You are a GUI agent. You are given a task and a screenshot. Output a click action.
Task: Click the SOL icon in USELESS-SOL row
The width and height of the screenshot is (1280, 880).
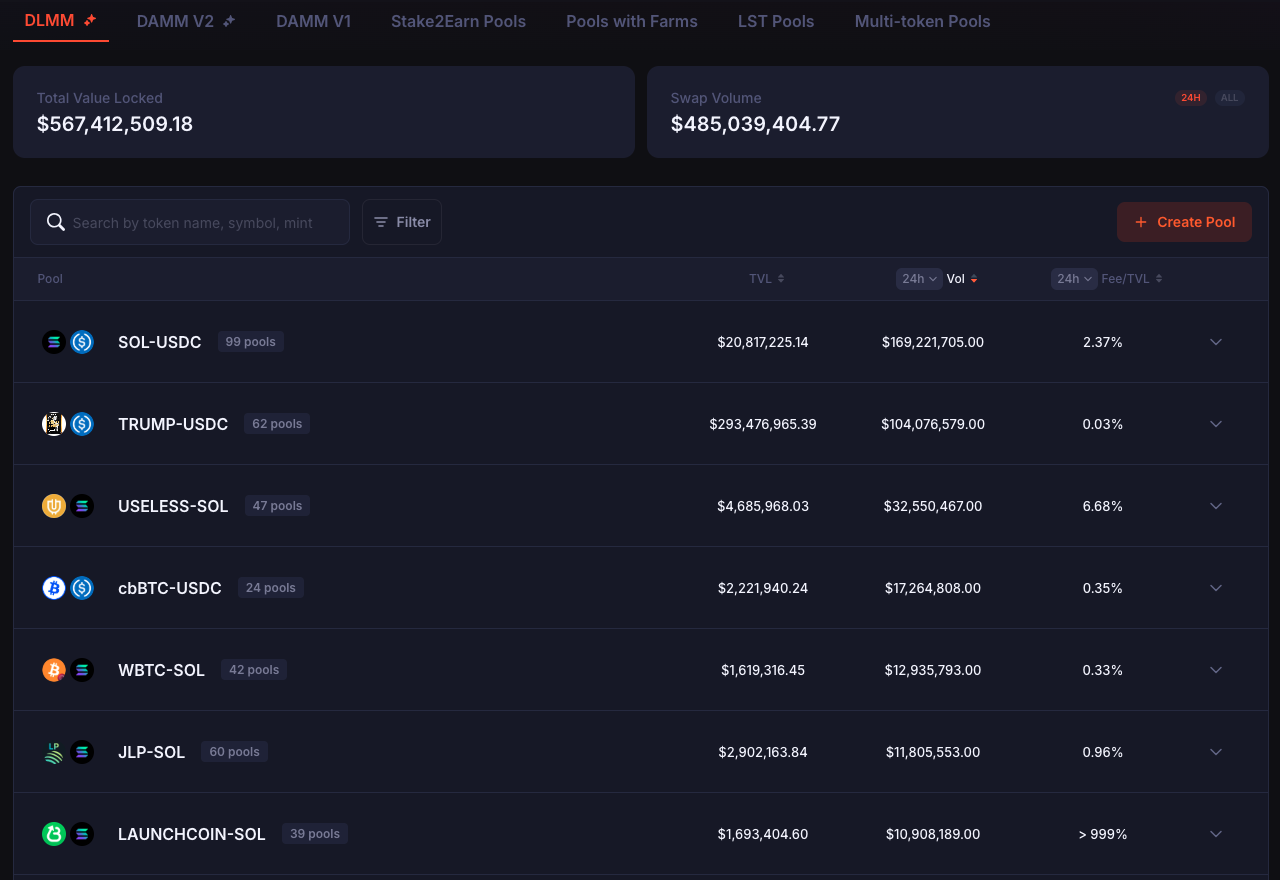pos(82,506)
